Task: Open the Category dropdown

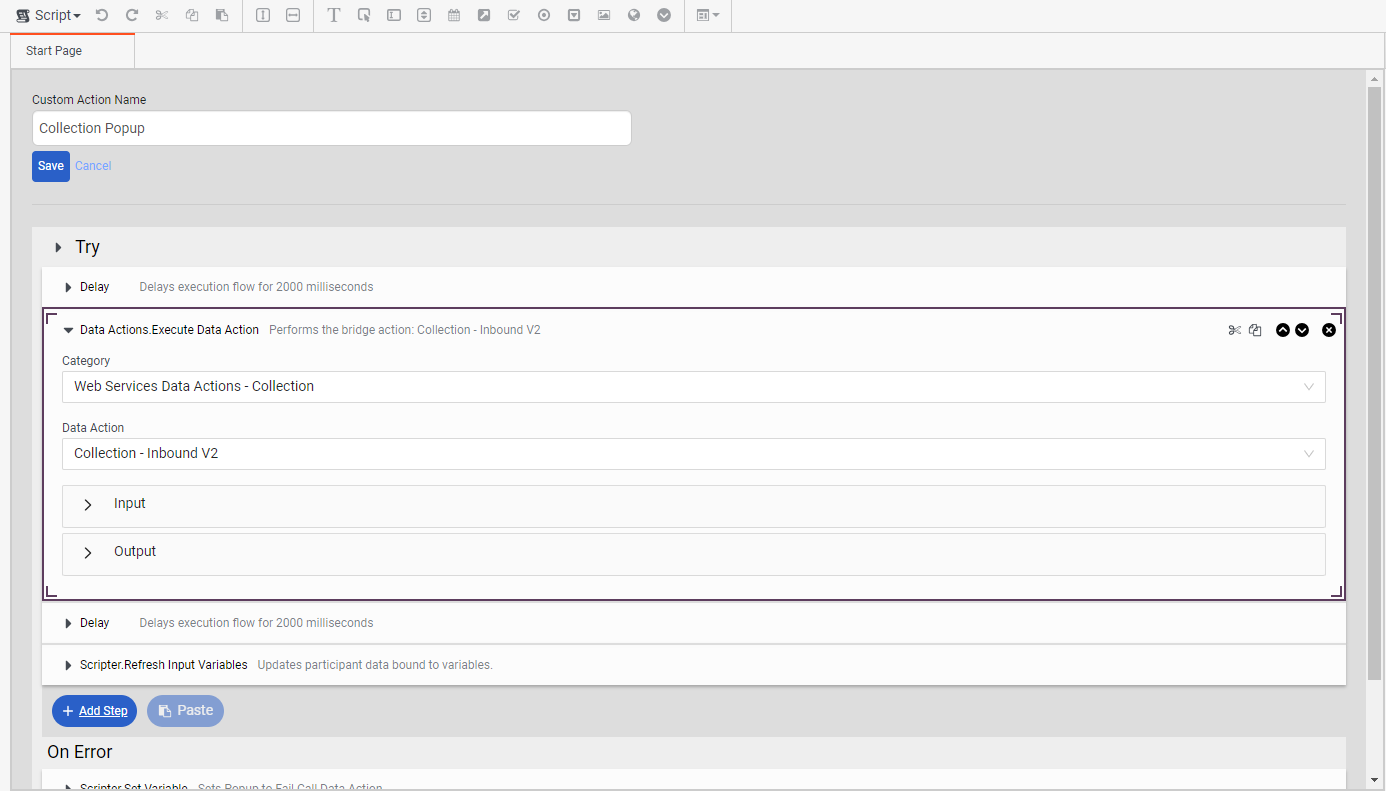Action: (694, 387)
